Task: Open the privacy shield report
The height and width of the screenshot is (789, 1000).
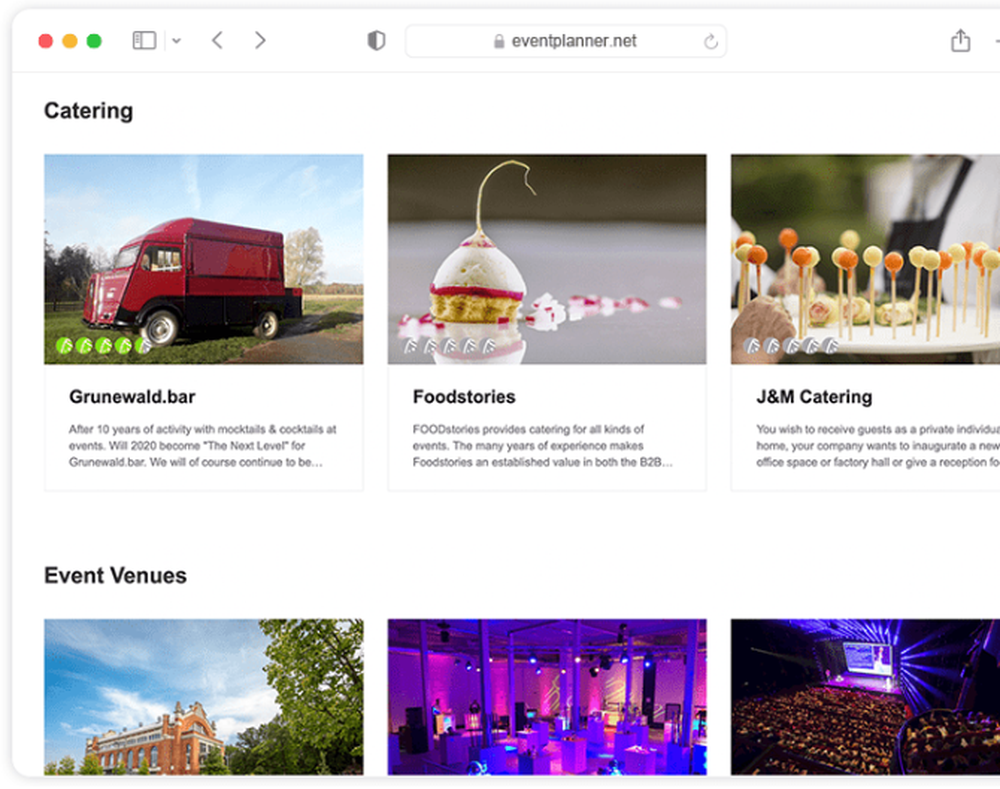Action: (375, 40)
